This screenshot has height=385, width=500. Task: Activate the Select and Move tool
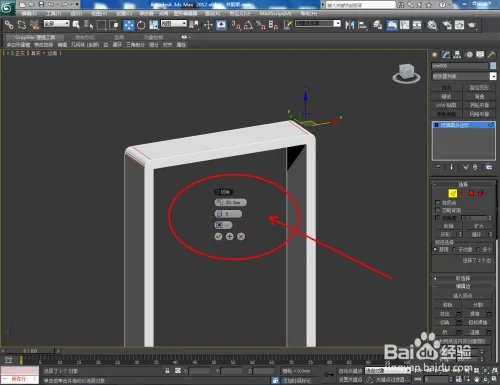[129, 25]
